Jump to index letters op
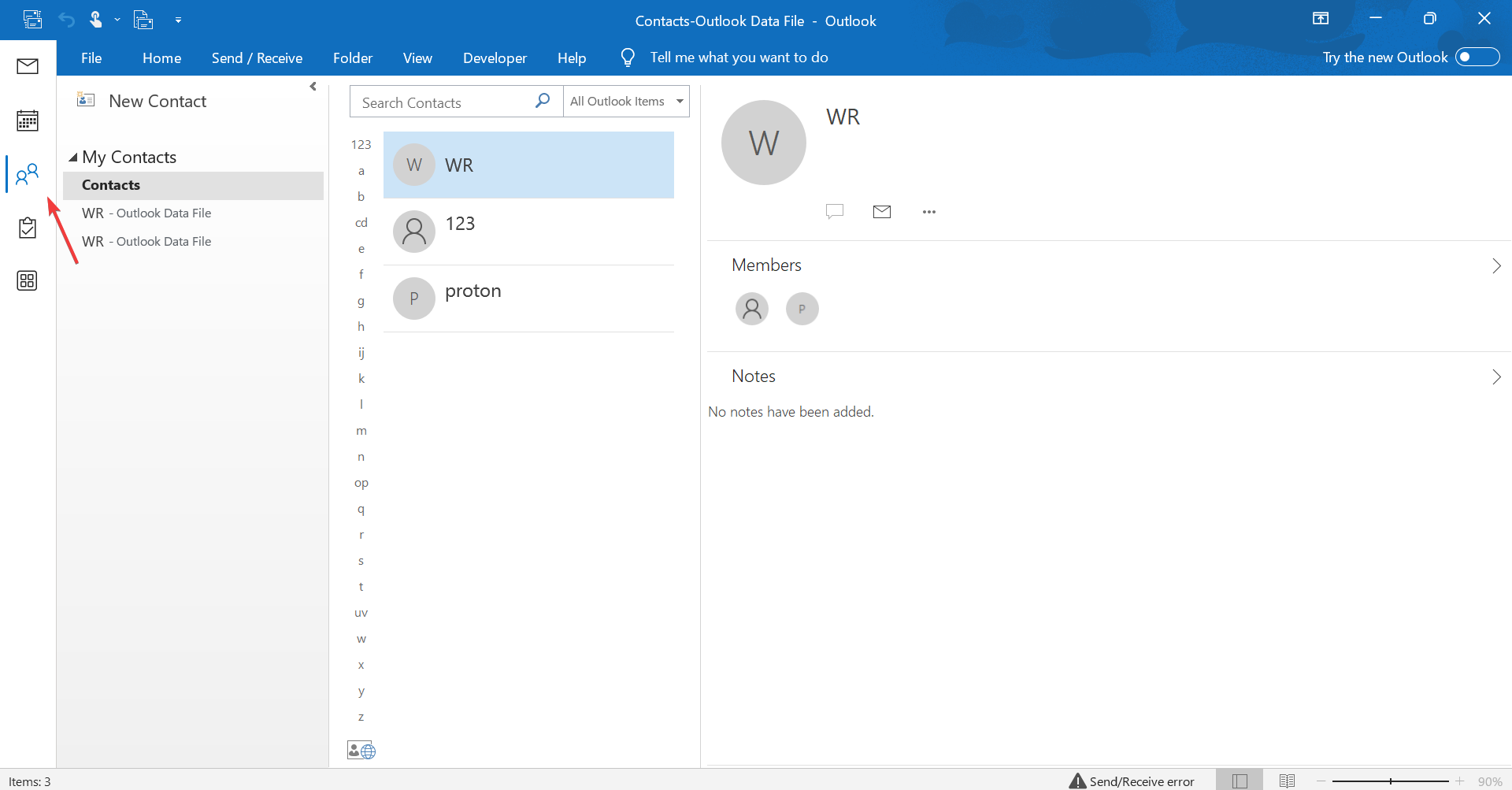Viewport: 1512px width, 790px height. (361, 483)
